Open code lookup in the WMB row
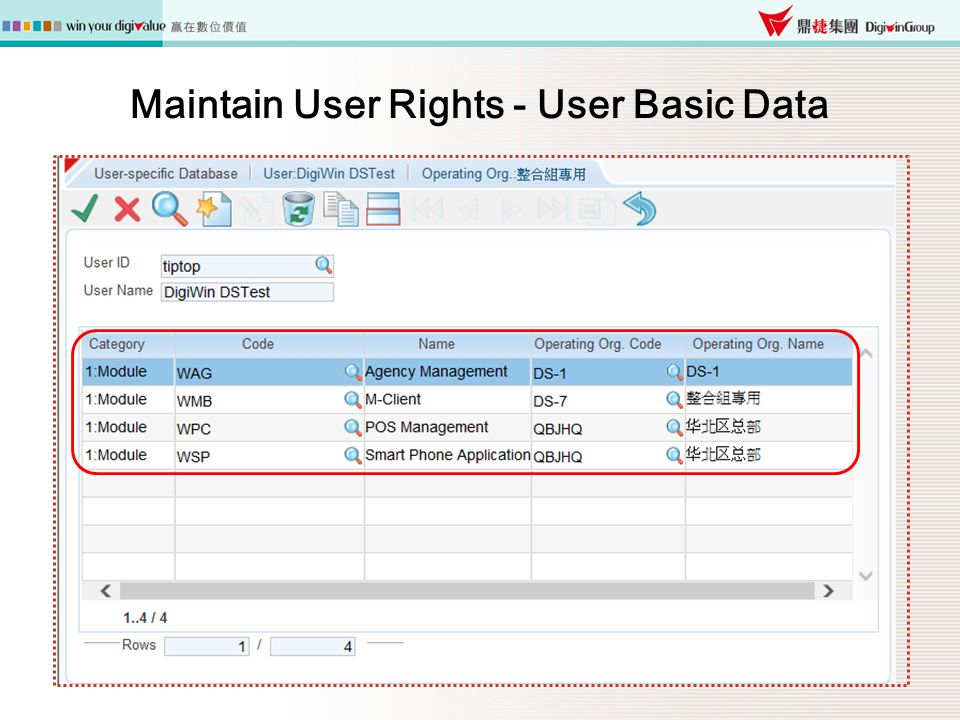This screenshot has width=960, height=720. pos(353,400)
